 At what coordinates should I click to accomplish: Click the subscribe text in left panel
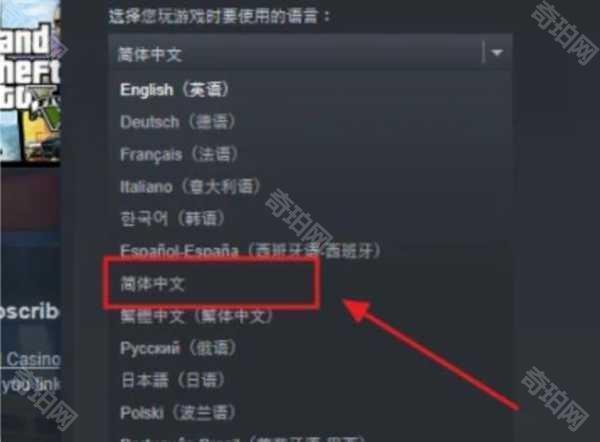[29, 312]
